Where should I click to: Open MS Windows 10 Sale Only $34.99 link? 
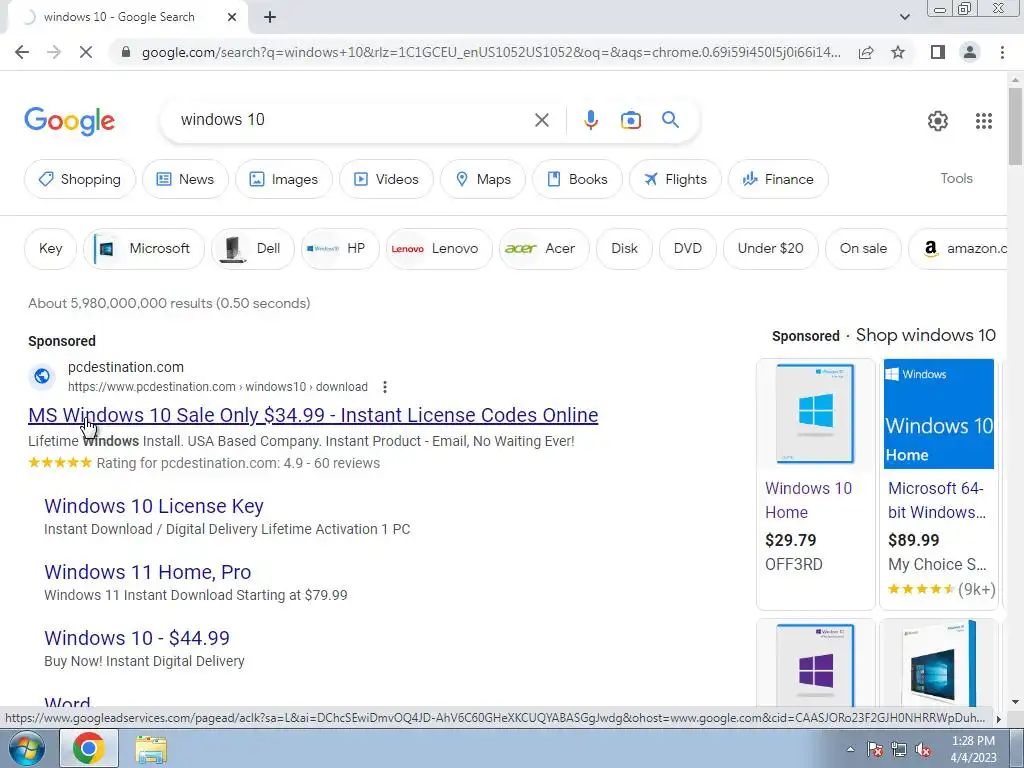click(x=313, y=415)
